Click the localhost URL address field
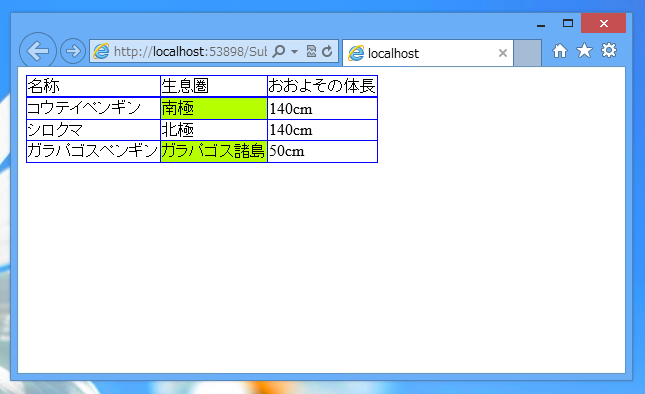Image resolution: width=645 pixels, height=394 pixels. pos(190,51)
